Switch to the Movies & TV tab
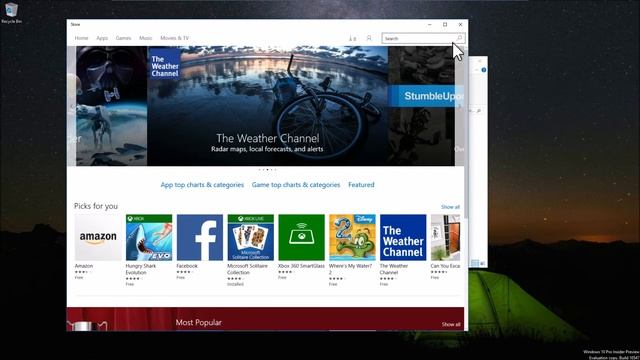Viewport: 640px width, 360px height. 174,38
